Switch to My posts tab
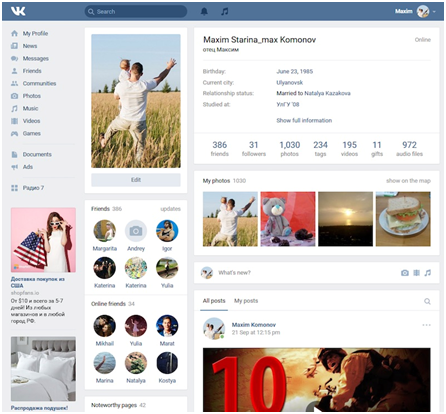The image size is (446, 414). 246,301
